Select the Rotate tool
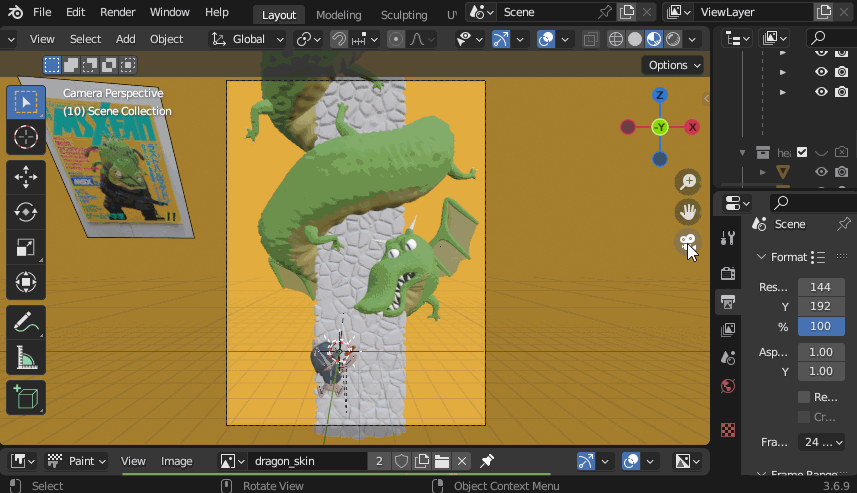This screenshot has height=493, width=857. (x=26, y=213)
